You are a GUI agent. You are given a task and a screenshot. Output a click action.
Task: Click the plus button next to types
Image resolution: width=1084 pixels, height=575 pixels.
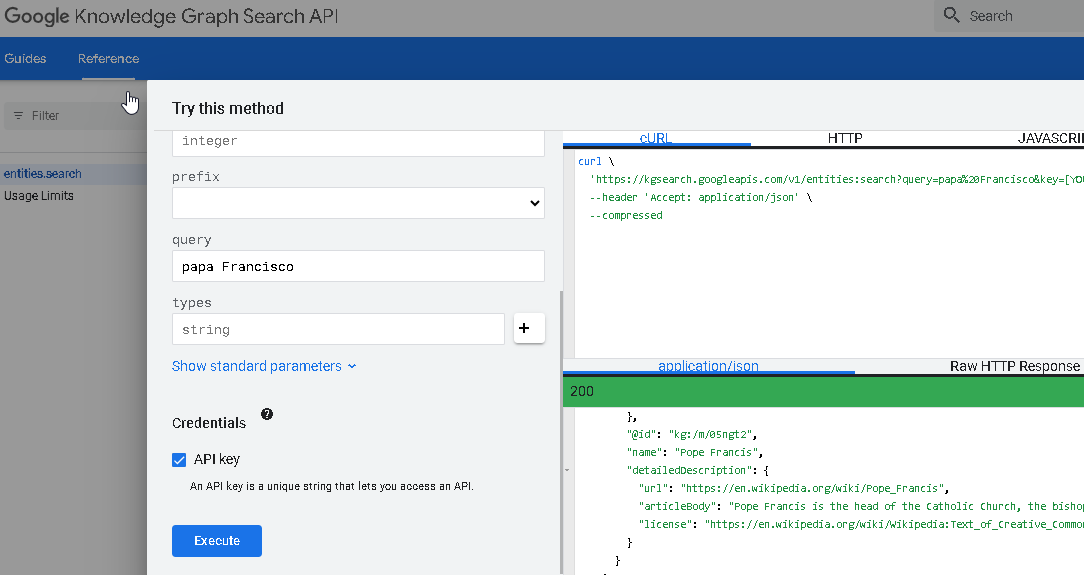pos(530,328)
